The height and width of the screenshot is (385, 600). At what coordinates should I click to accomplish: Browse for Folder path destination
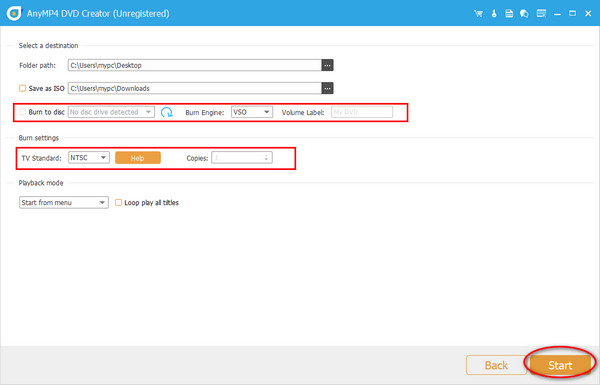point(327,65)
